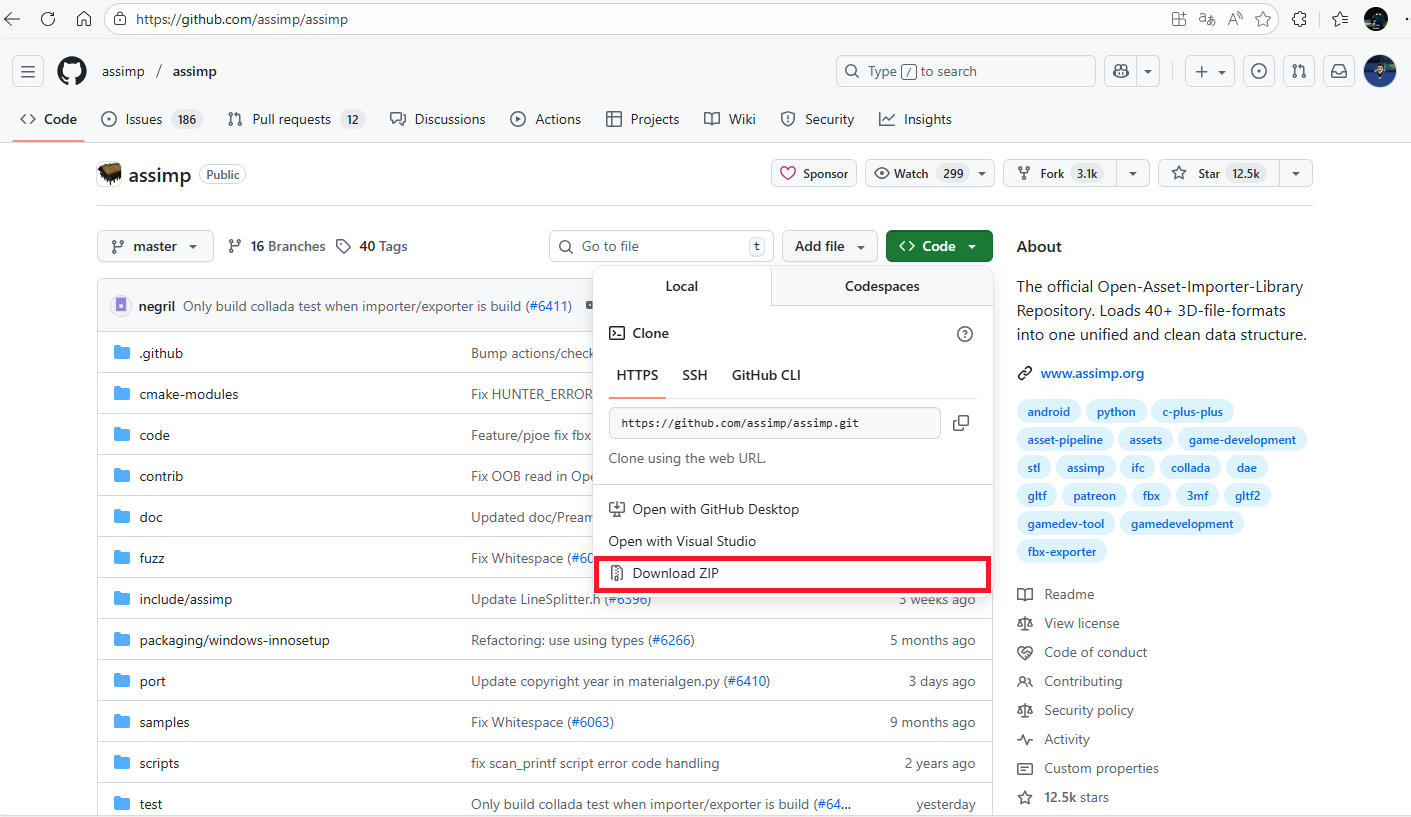Open clone help question mark icon
Image resolution: width=1411 pixels, height=817 pixels.
(x=965, y=334)
